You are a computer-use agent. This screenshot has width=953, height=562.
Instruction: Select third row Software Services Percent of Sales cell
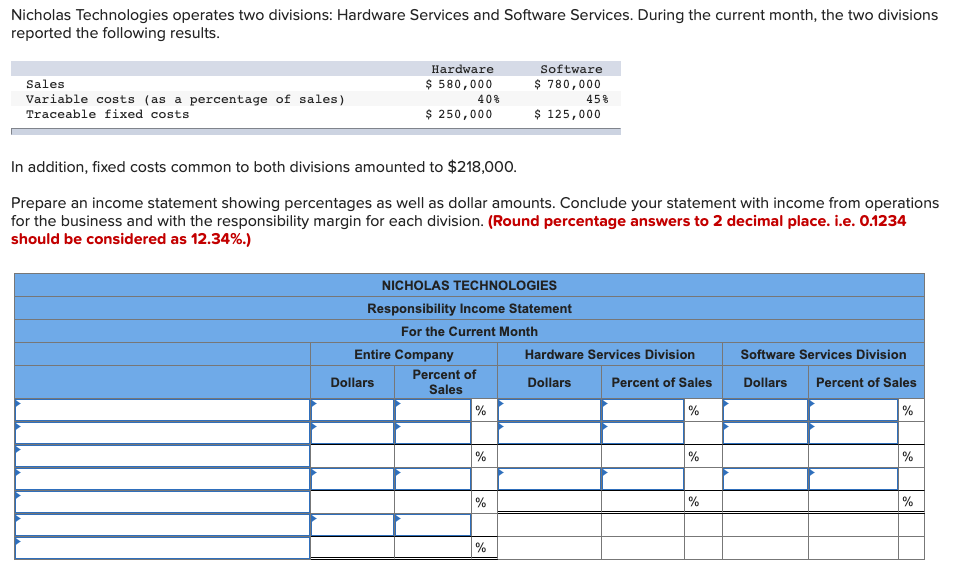click(853, 456)
